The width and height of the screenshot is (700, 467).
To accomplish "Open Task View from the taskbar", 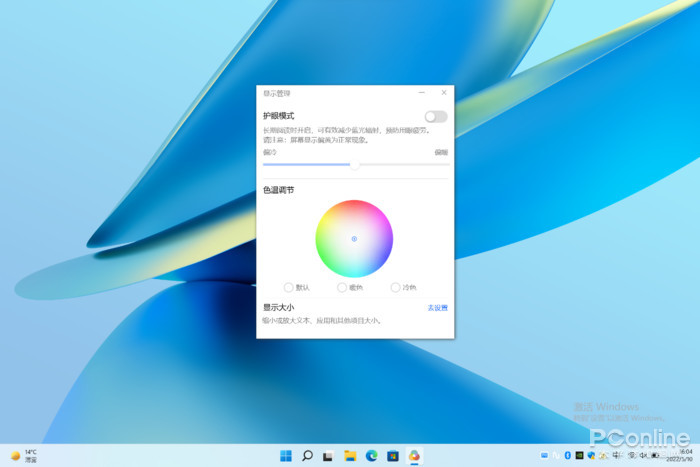I will (x=328, y=456).
